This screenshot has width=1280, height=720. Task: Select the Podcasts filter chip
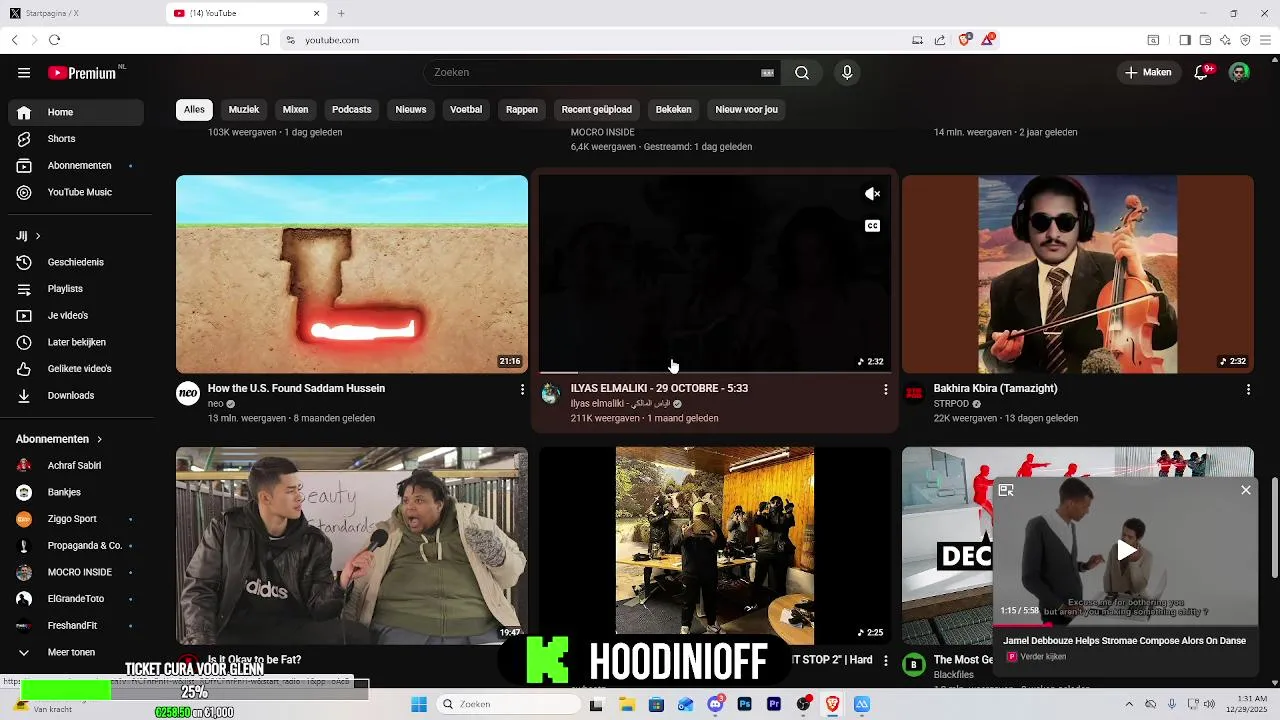click(x=351, y=109)
